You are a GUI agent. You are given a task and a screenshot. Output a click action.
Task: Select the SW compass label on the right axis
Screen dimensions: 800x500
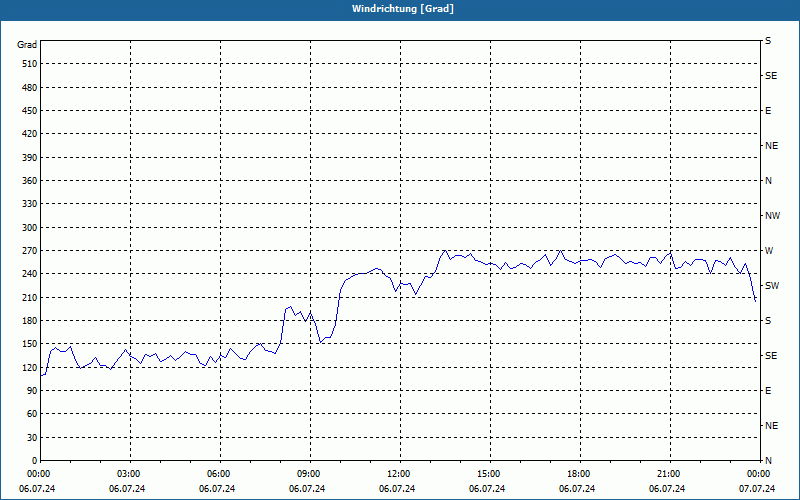pos(772,286)
